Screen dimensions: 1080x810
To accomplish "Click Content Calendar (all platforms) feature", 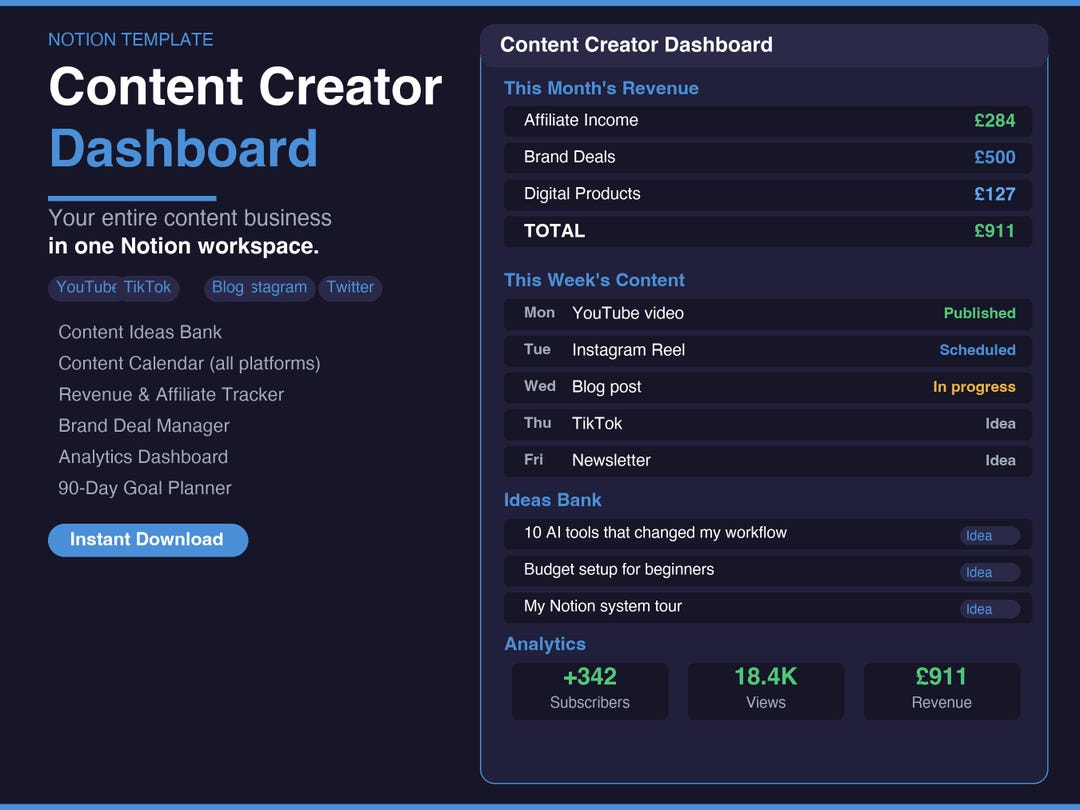I will (189, 363).
